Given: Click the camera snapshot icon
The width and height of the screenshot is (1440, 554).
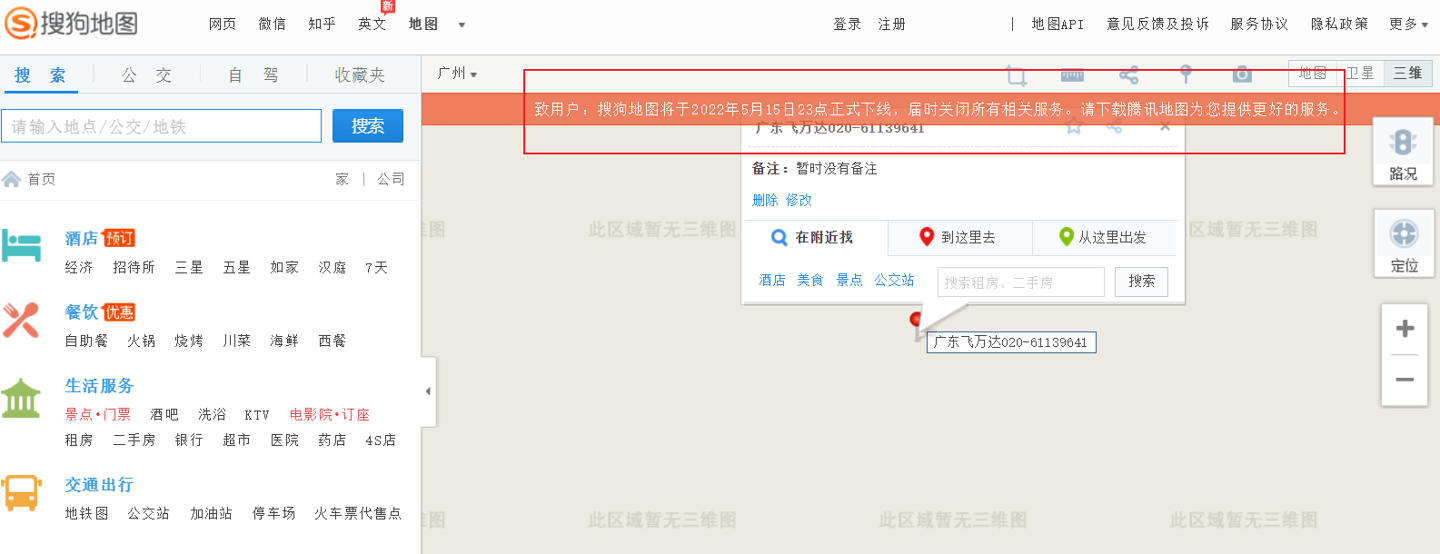Looking at the screenshot, I should (x=1242, y=75).
